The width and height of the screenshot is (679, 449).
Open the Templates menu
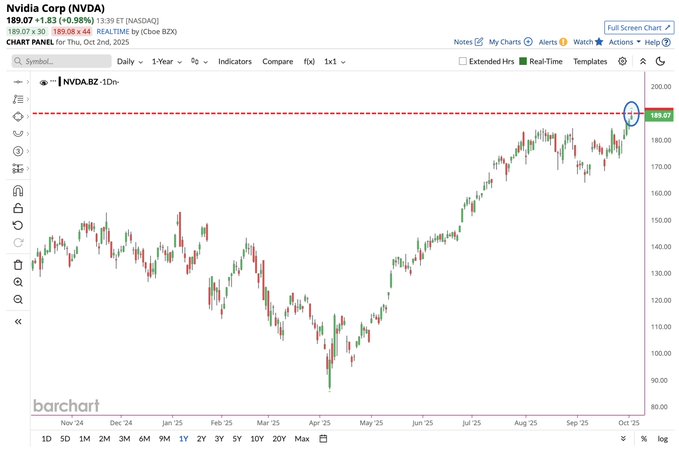click(590, 61)
